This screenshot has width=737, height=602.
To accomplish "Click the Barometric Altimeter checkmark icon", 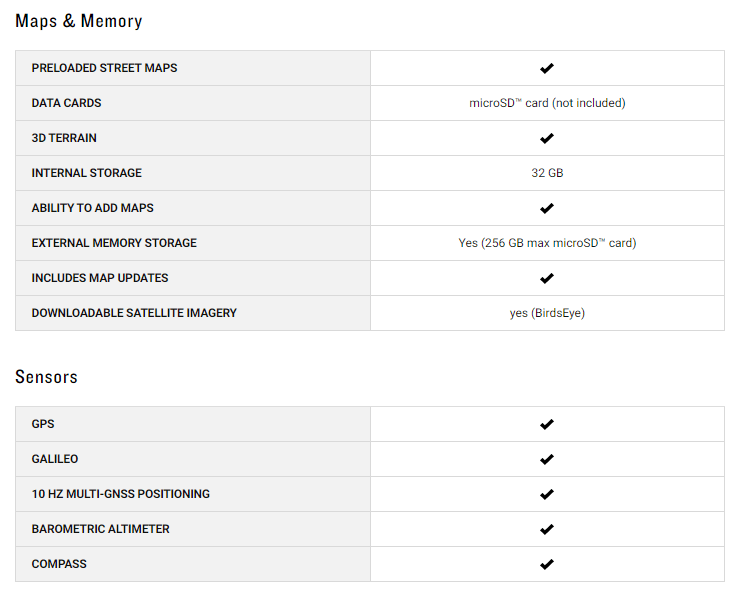I will pyautogui.click(x=547, y=529).
